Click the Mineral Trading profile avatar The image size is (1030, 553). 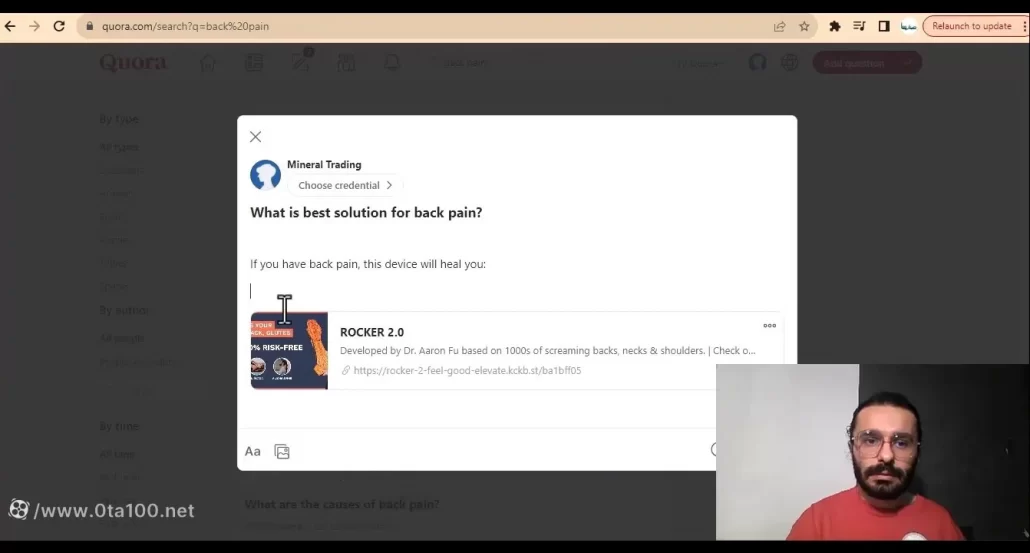coord(265,175)
